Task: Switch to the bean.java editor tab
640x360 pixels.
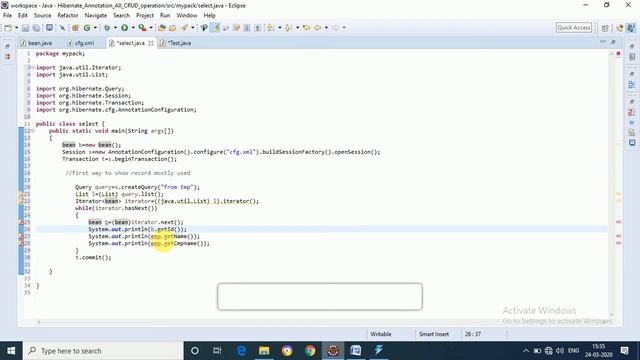Action: click(x=36, y=43)
